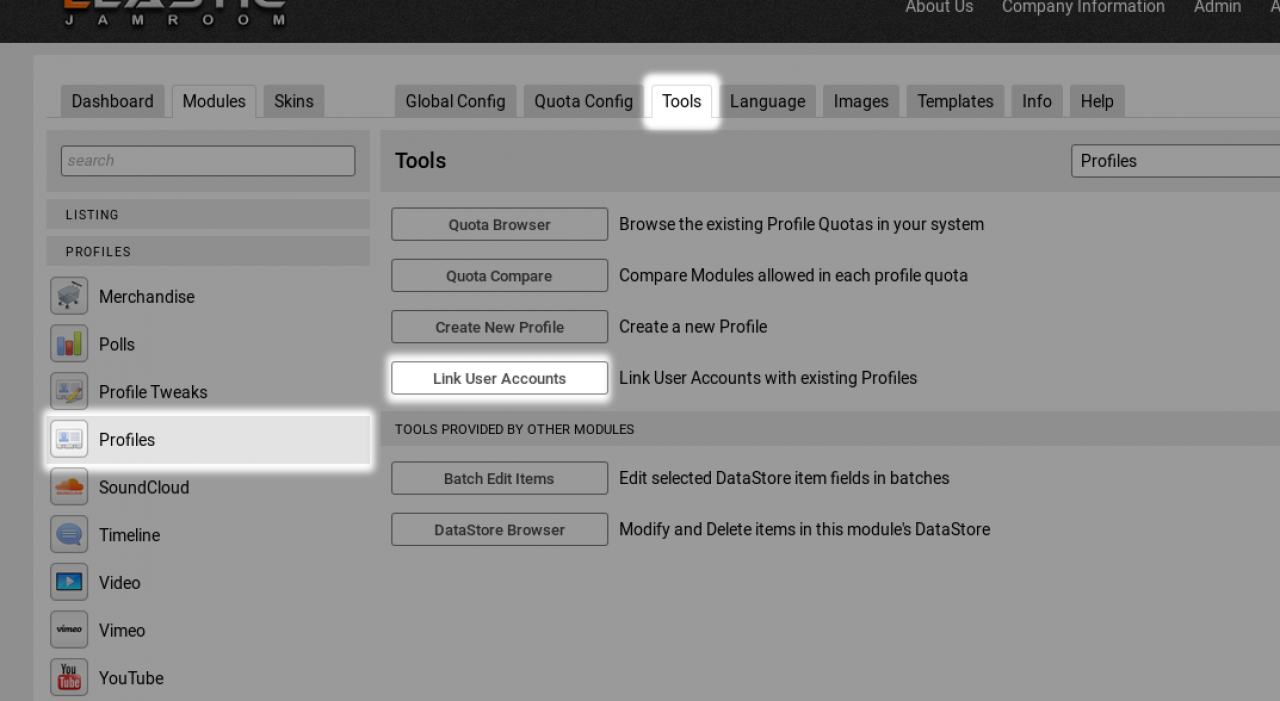This screenshot has width=1280, height=701.
Task: Select the Tools tab
Action: (682, 101)
